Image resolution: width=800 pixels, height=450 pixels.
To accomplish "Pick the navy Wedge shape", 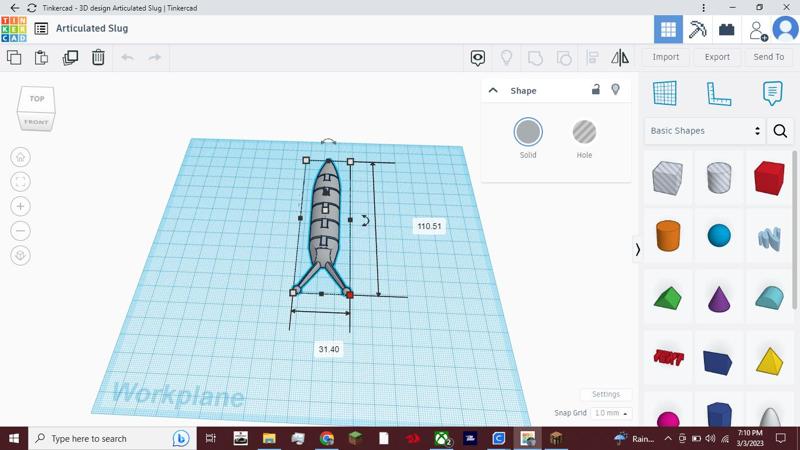I will (717, 362).
